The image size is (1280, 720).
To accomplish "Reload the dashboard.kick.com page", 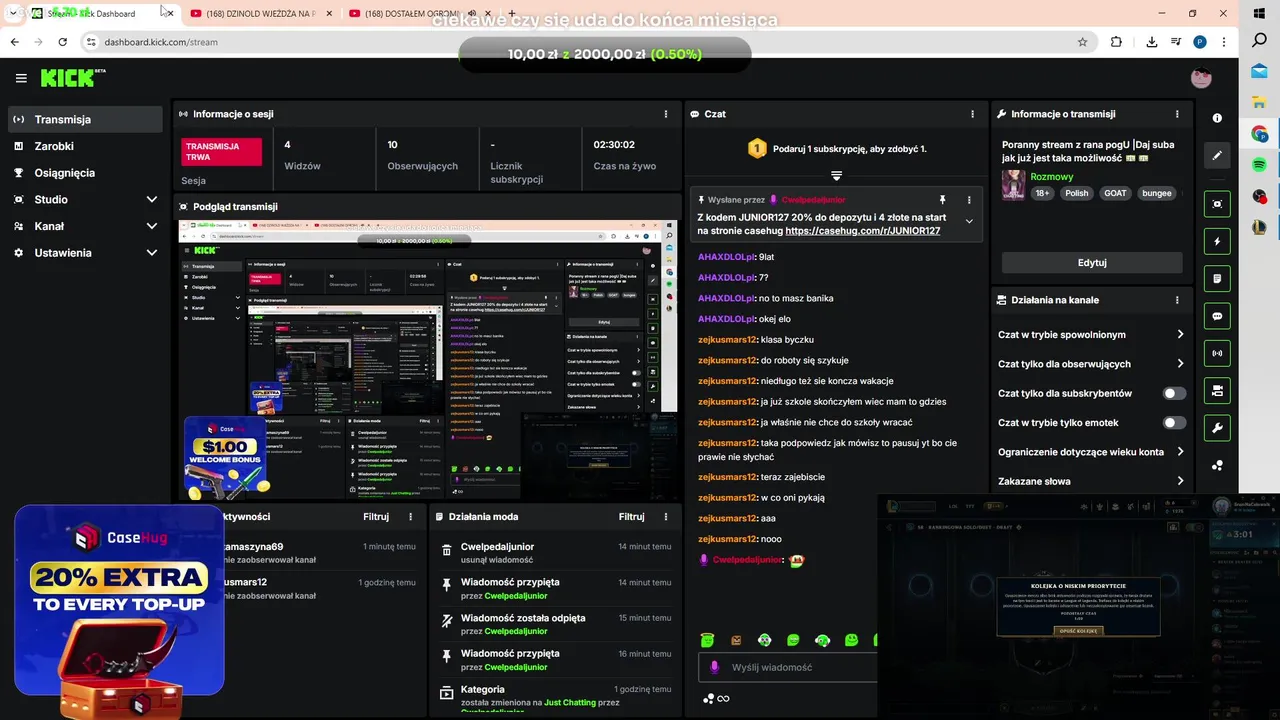I will click(62, 42).
